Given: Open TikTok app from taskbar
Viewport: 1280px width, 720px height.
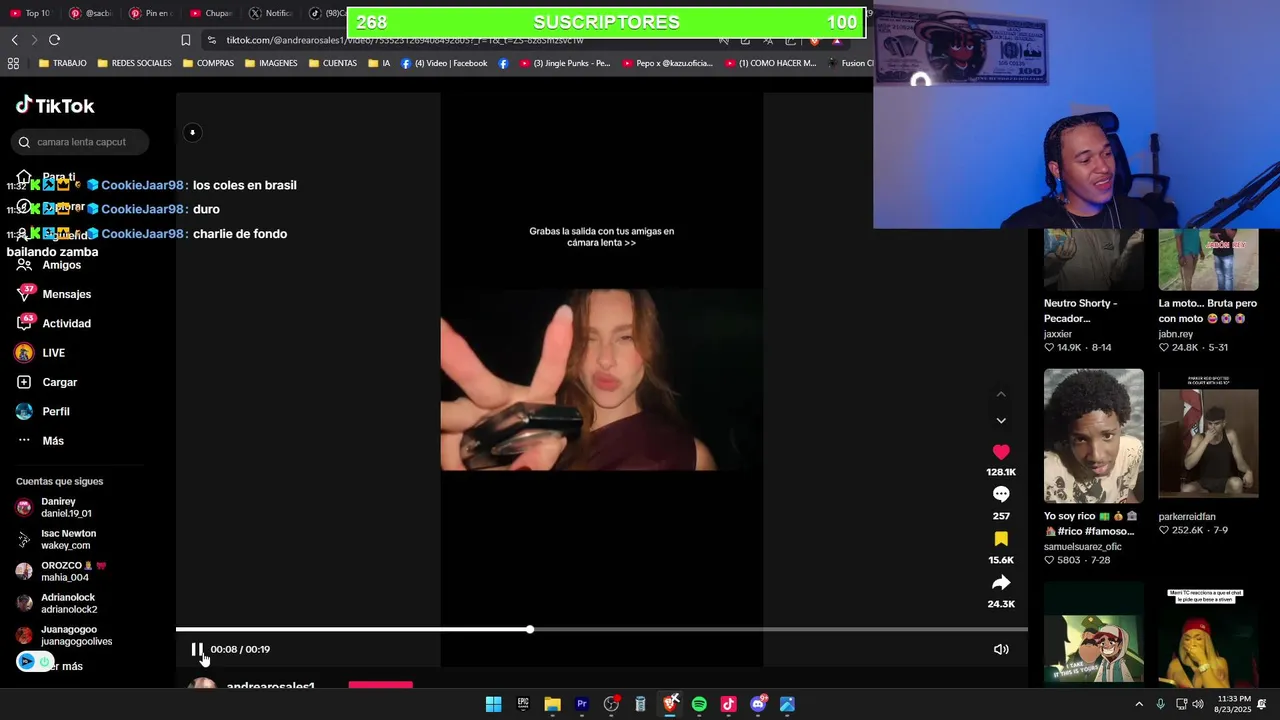Looking at the screenshot, I should point(728,704).
